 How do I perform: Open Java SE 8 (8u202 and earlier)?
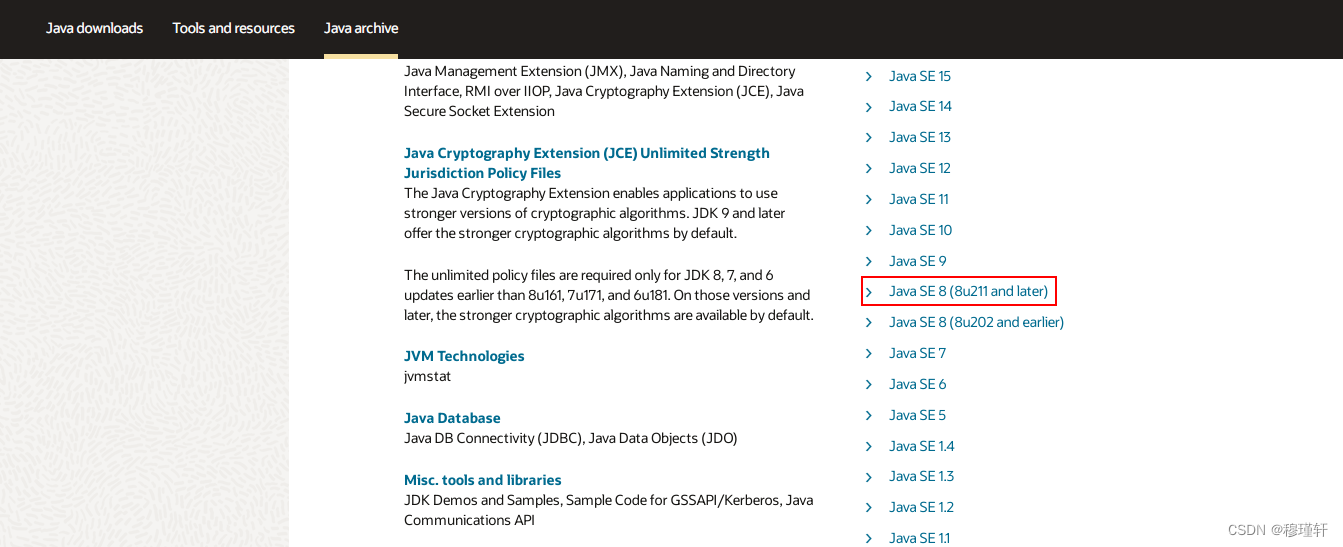[976, 322]
